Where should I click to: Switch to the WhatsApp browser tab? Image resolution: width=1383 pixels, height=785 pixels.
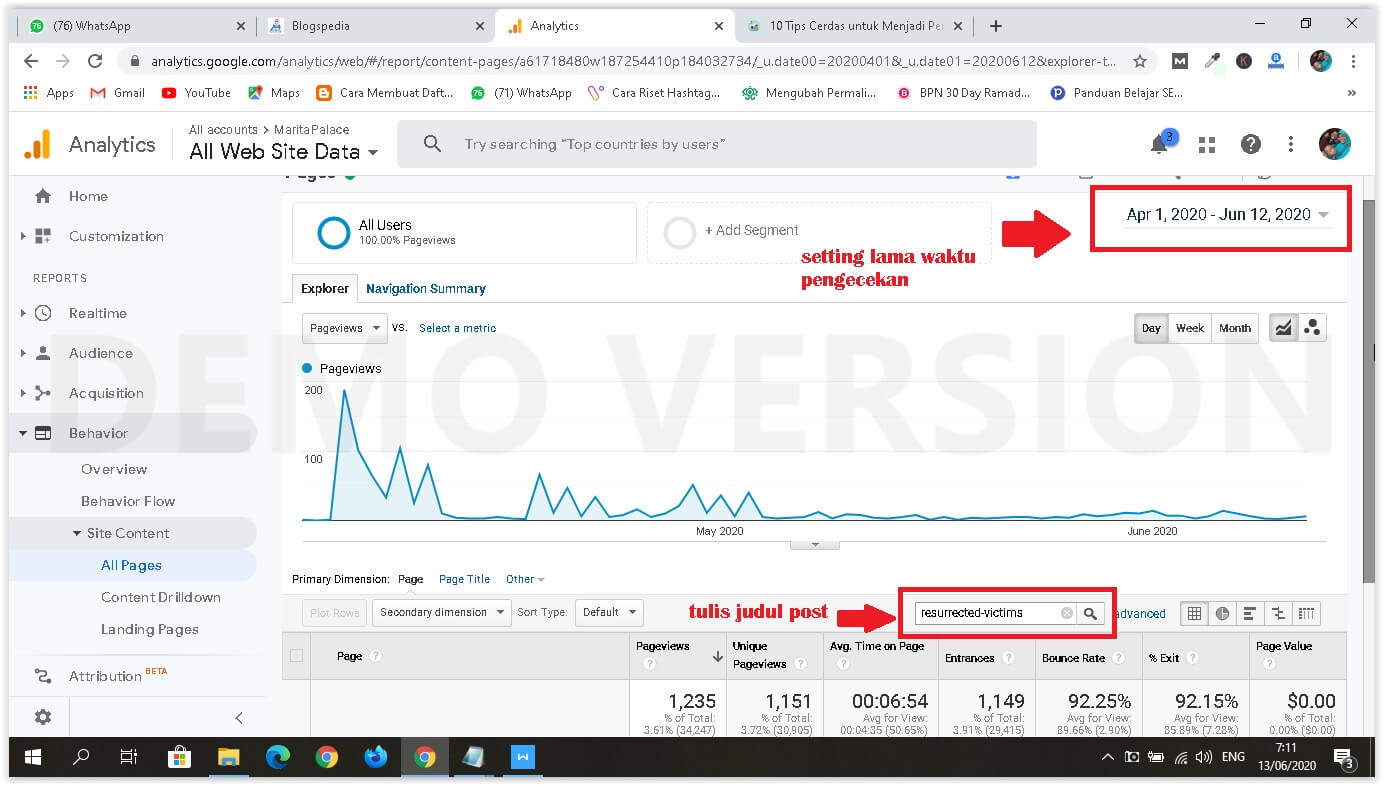(137, 25)
